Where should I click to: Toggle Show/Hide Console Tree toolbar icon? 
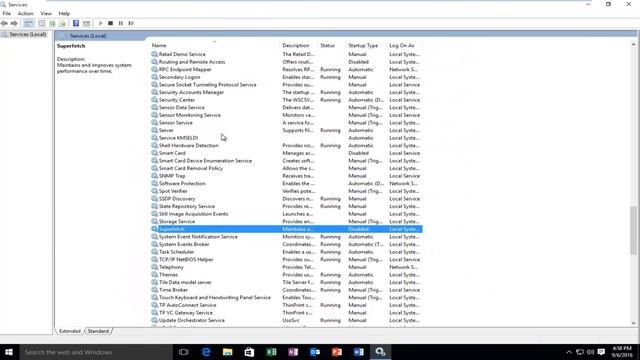[x=28, y=23]
